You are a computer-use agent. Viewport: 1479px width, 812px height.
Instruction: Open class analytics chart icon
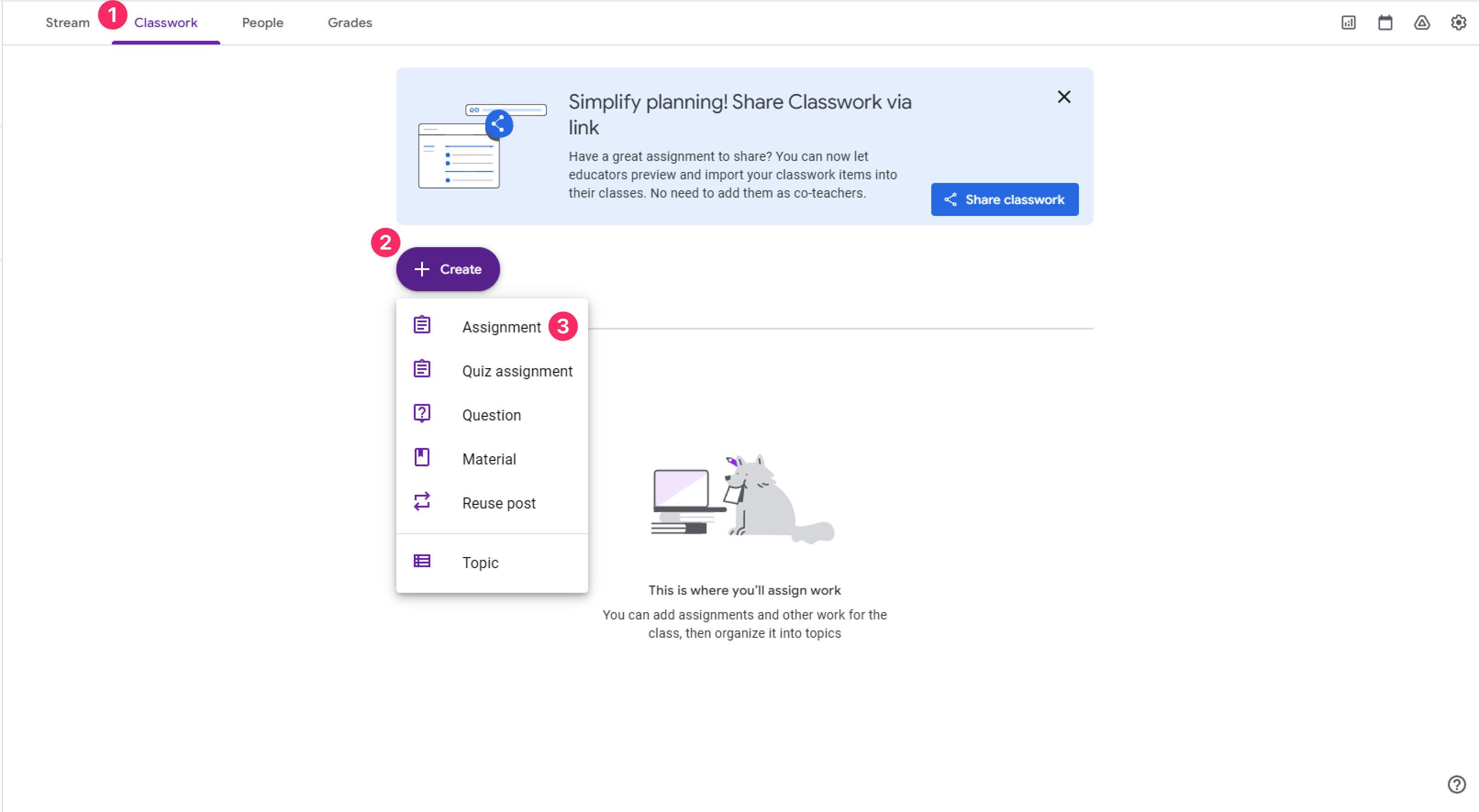pos(1348,22)
